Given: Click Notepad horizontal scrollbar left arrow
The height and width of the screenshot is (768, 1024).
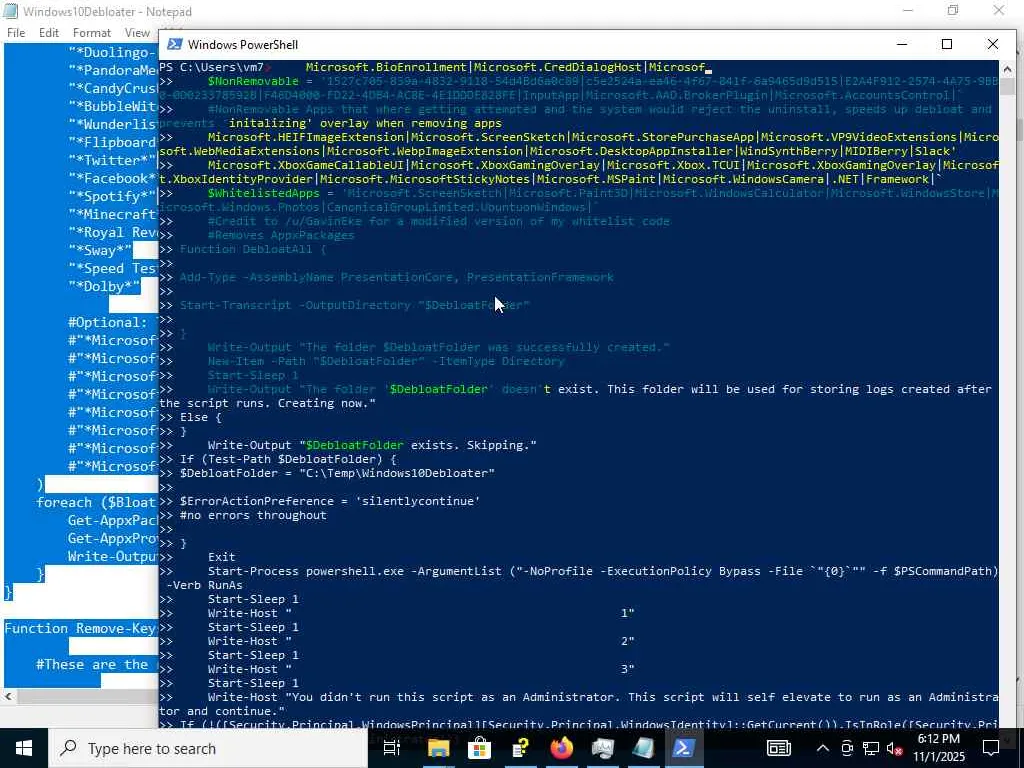Looking at the screenshot, I should click(x=8, y=697).
